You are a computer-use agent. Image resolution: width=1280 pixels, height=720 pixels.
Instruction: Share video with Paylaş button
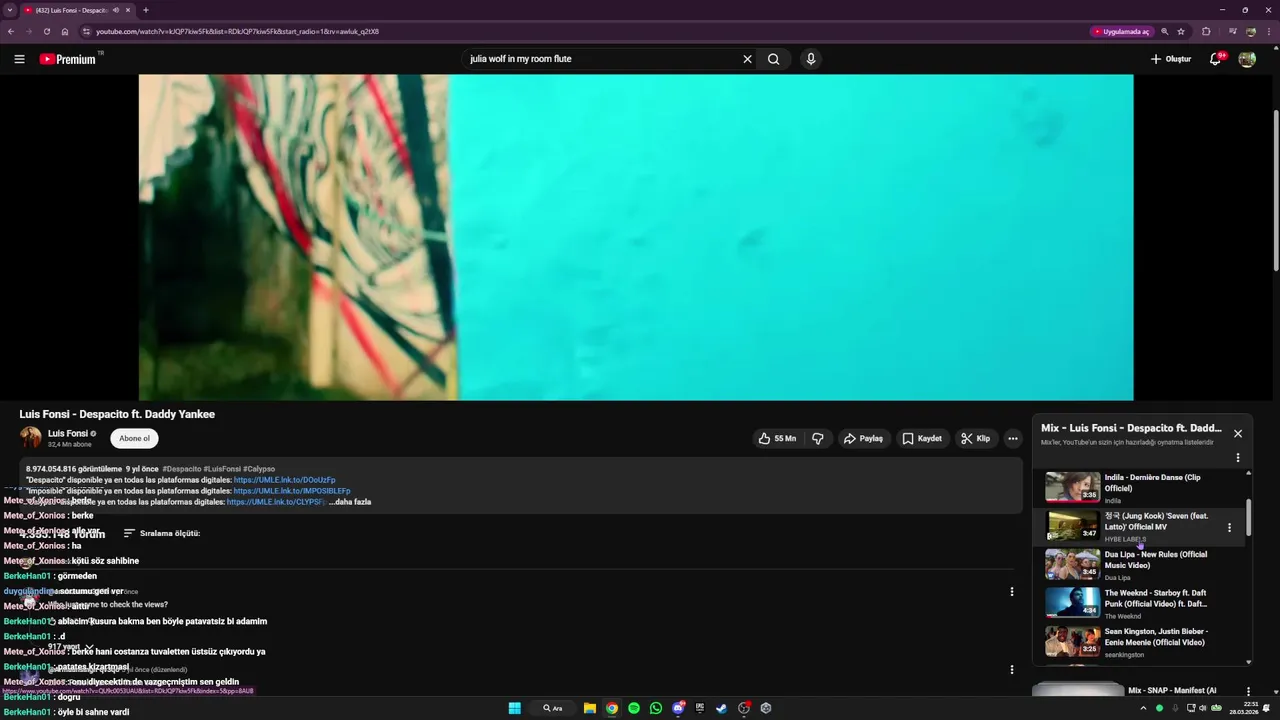coord(863,438)
